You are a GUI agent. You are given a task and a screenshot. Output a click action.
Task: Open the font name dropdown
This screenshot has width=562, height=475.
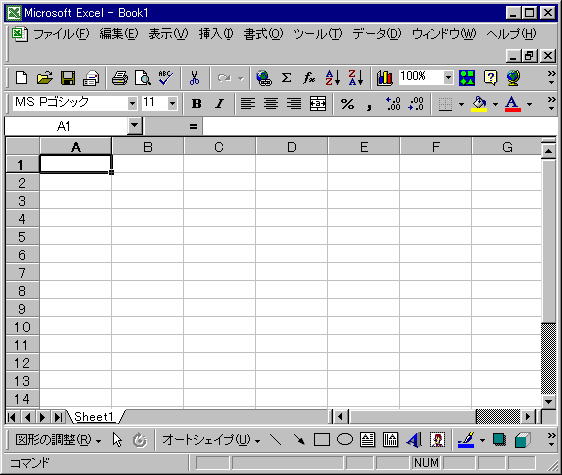point(132,104)
